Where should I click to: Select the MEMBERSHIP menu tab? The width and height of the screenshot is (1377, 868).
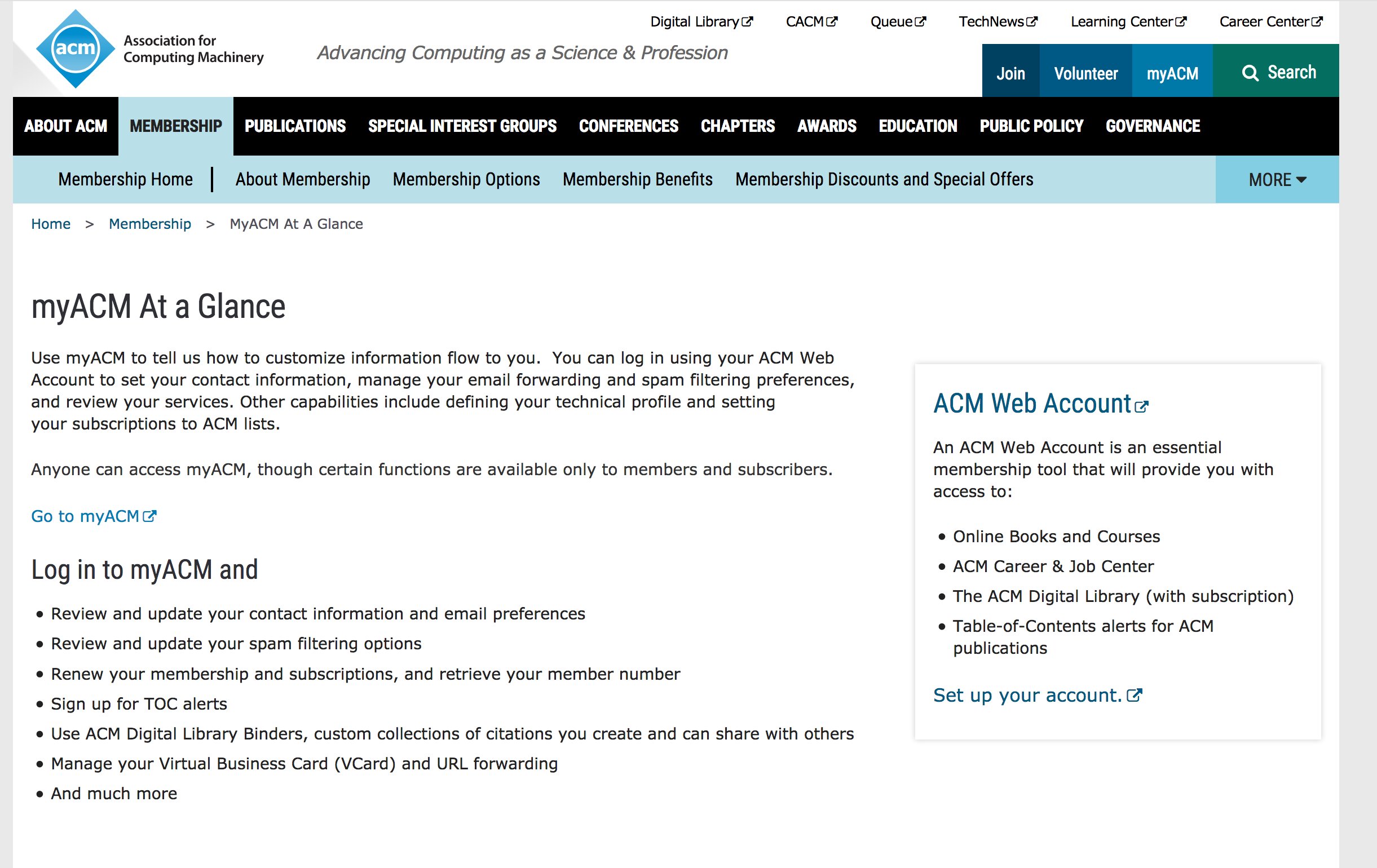pyautogui.click(x=175, y=126)
